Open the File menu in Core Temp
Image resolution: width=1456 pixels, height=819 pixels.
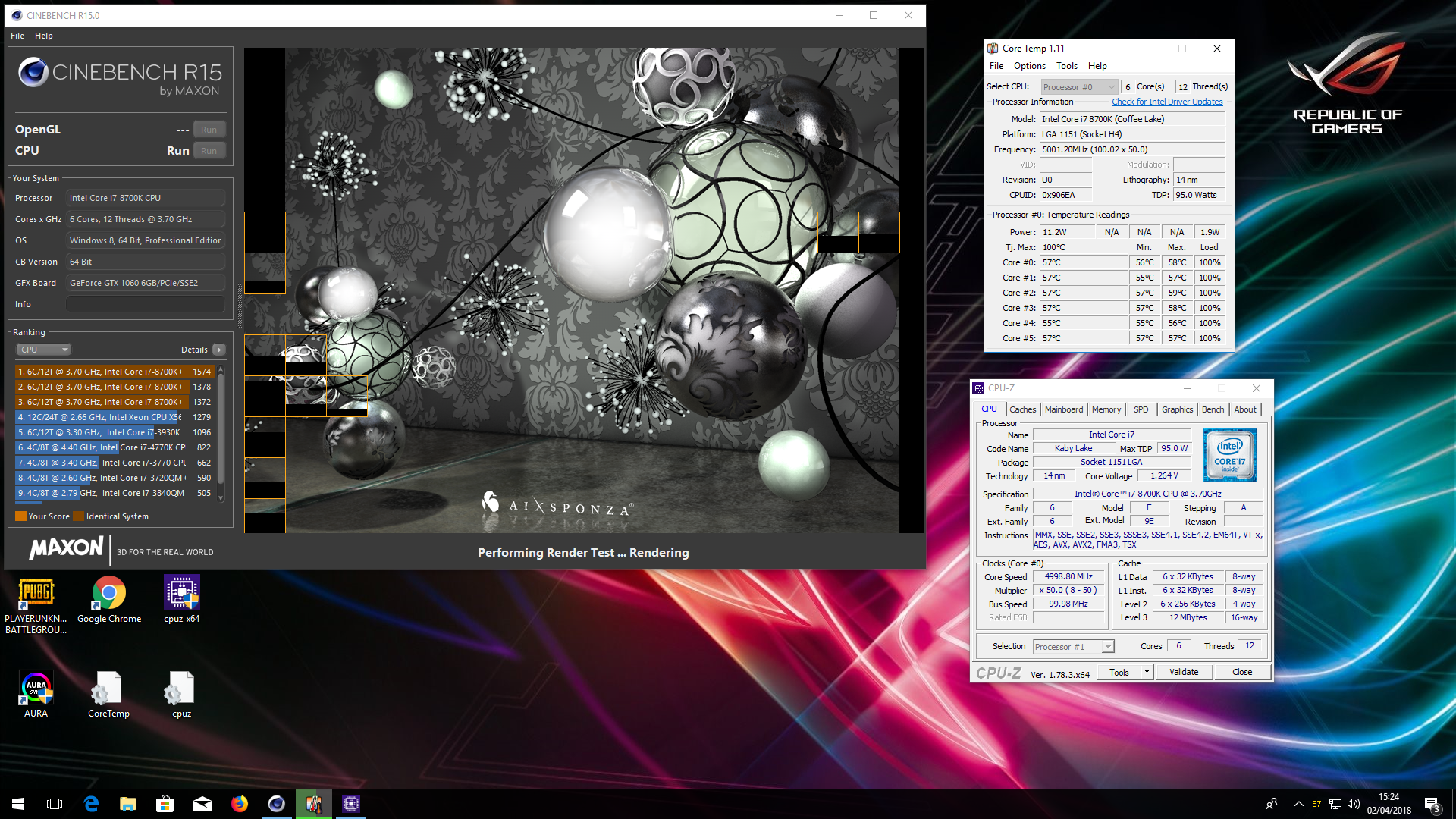tap(996, 66)
